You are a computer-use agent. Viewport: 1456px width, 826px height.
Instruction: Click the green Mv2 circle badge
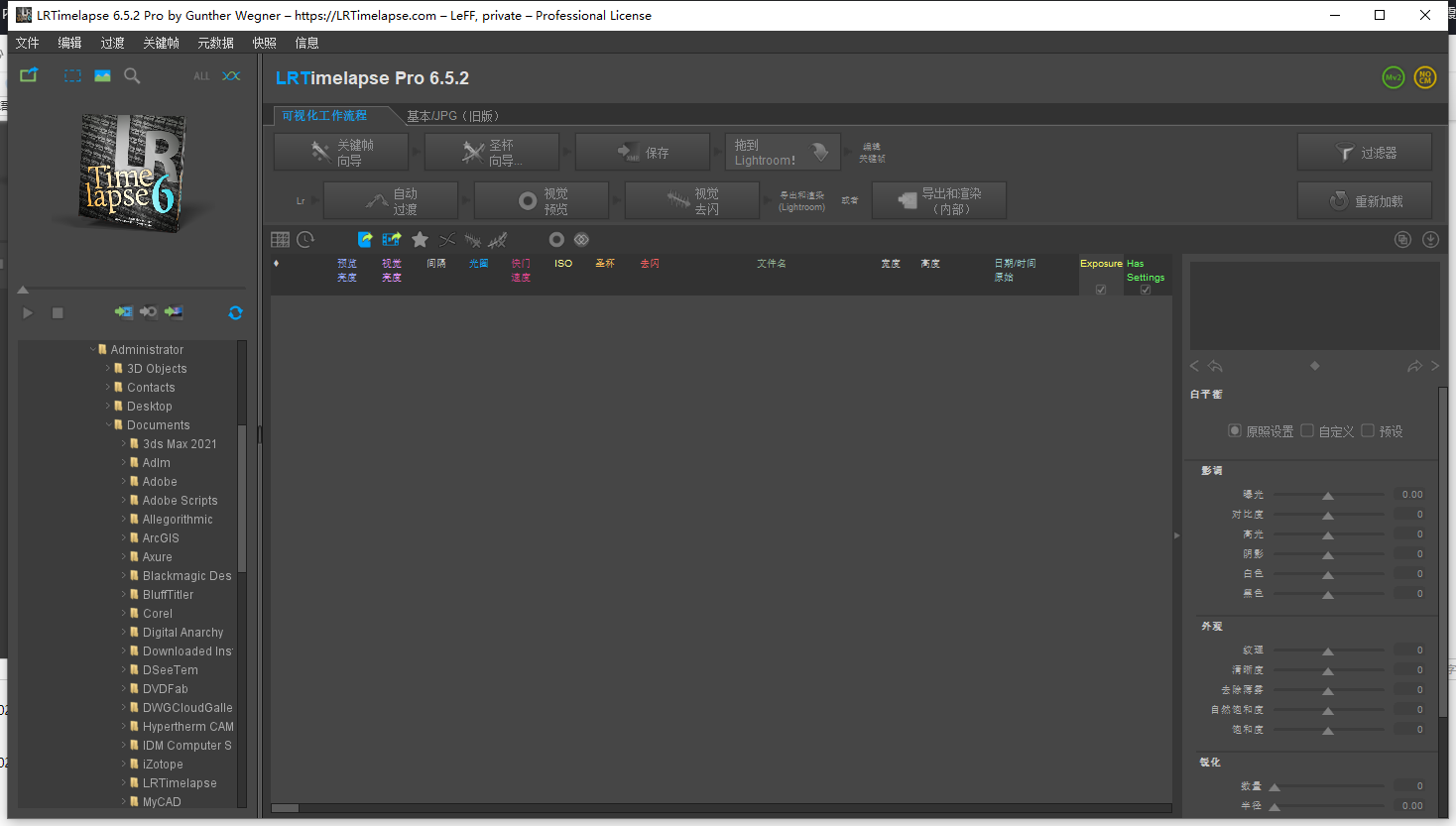(x=1394, y=77)
